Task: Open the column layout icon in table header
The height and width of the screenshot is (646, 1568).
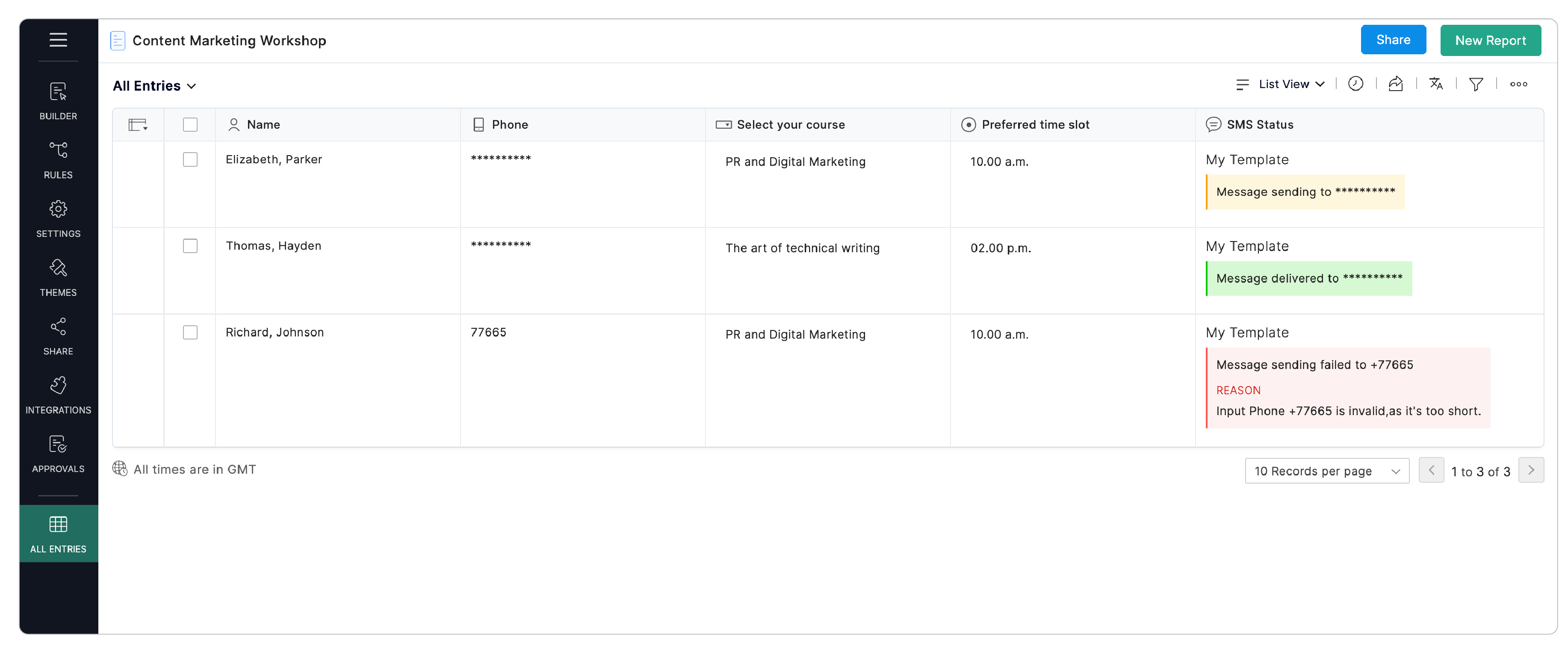Action: click(138, 125)
